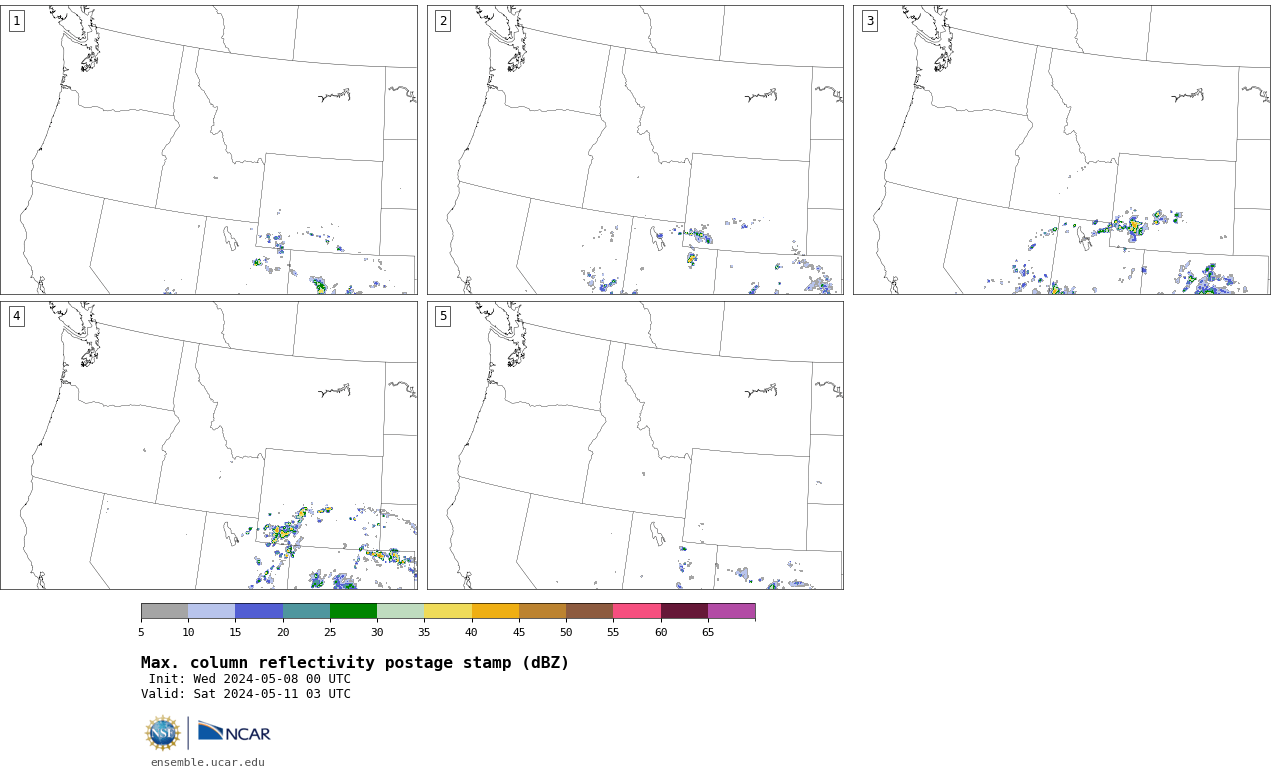
Task: Select the tan-brown 45-50 dBZ swatch
Action: 543,611
